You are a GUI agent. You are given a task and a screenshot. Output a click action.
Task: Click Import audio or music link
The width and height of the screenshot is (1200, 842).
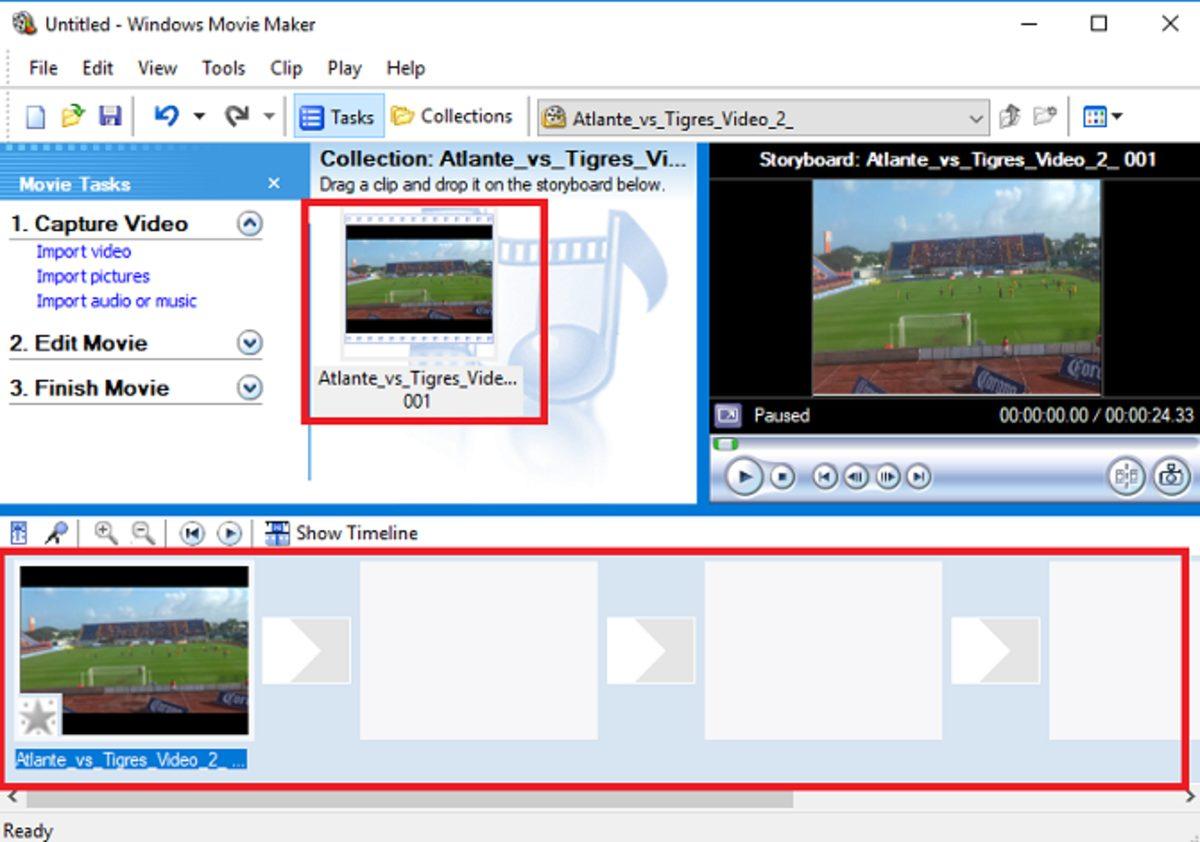coord(116,301)
